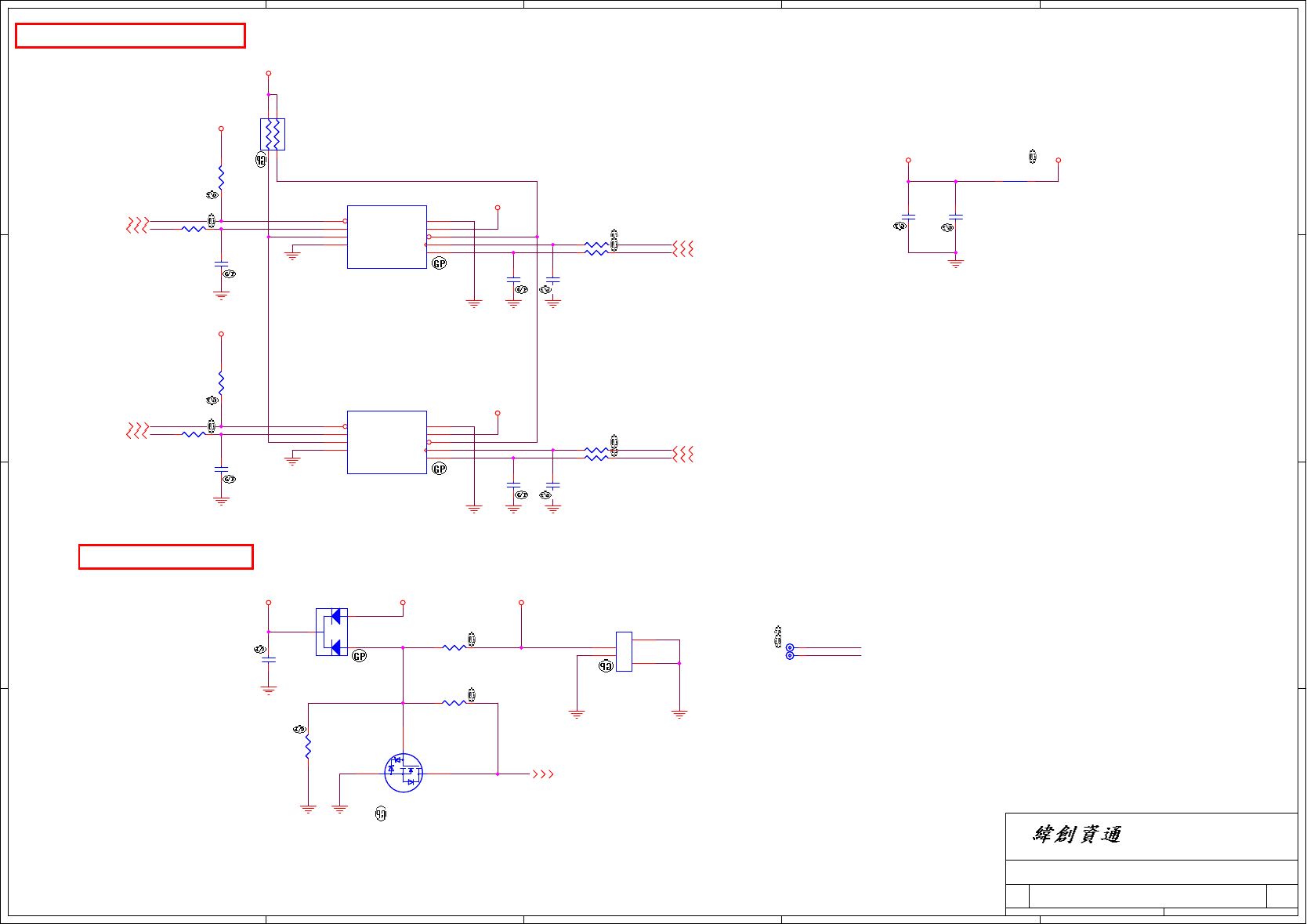This screenshot has width=1307, height=924.
Task: Select the resistor network box below top power node
Action: [273, 134]
